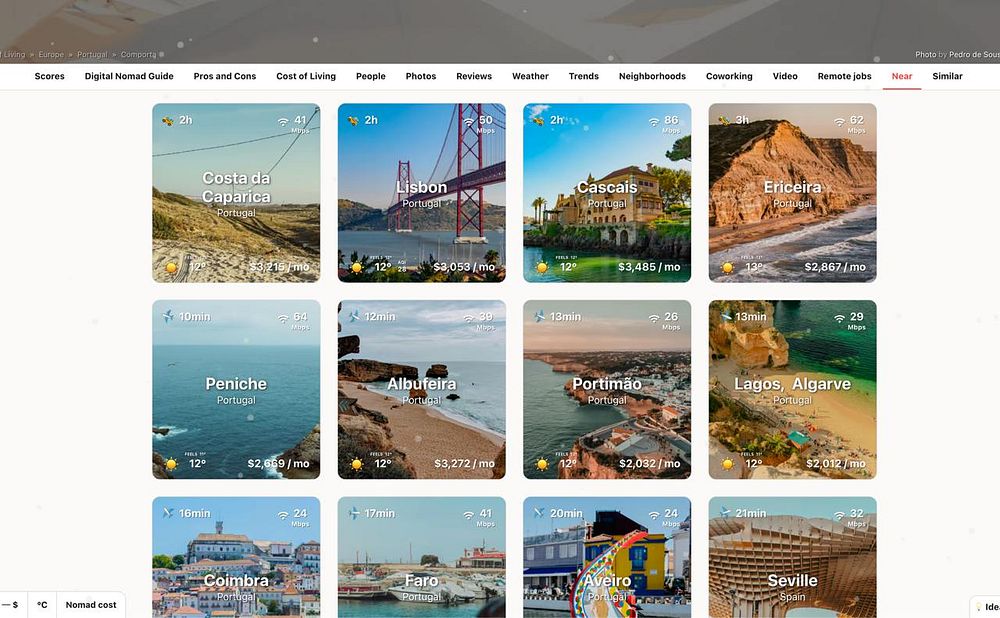The height and width of the screenshot is (618, 1000).
Task: Click the travel icon on Lisbon card
Action: coord(353,120)
